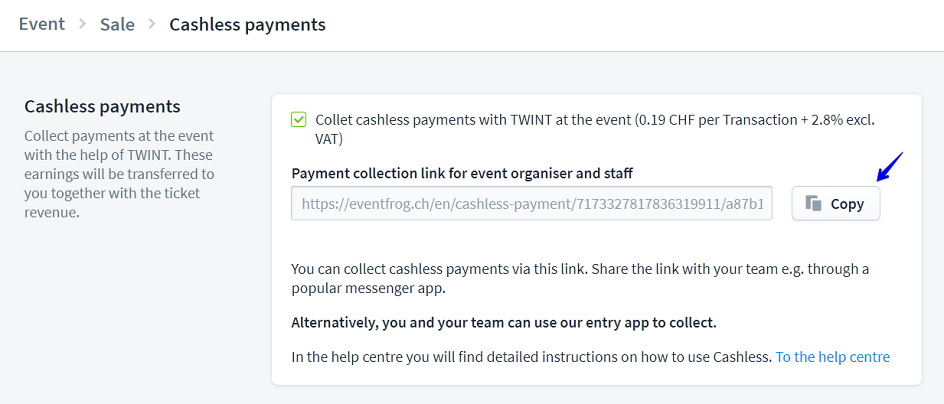944x404 pixels.
Task: Click the copy icon beside the link
Action: (814, 204)
